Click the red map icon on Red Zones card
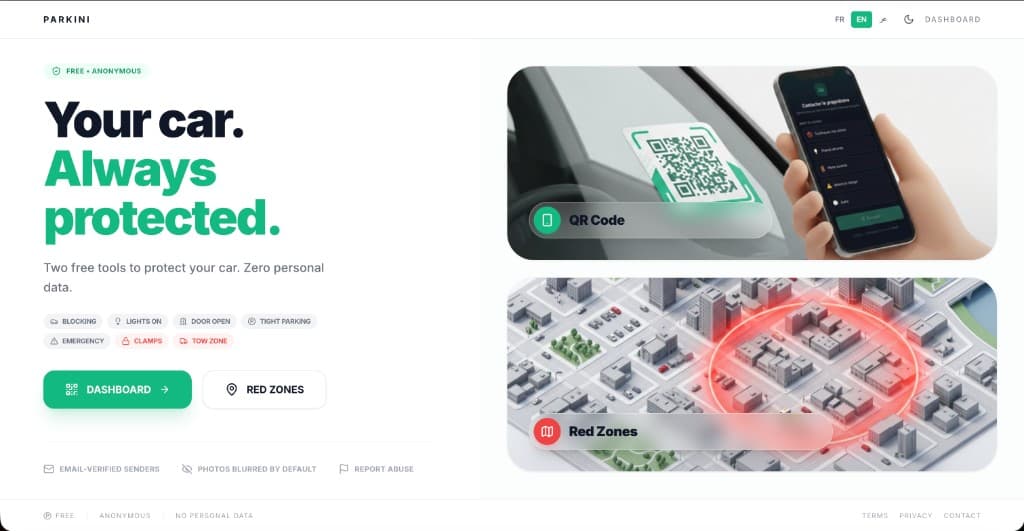 547,431
